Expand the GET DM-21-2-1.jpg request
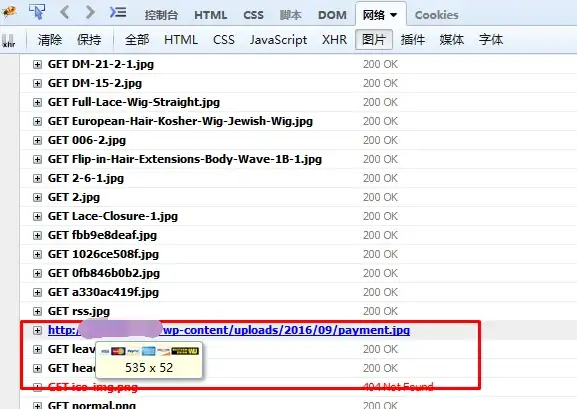This screenshot has height=409, width=577. tap(37, 64)
